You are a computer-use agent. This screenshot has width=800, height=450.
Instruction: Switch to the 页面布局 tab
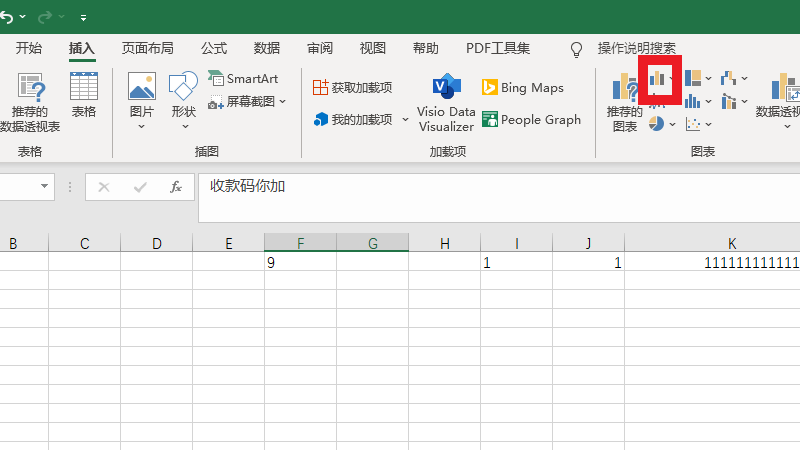[x=147, y=48]
